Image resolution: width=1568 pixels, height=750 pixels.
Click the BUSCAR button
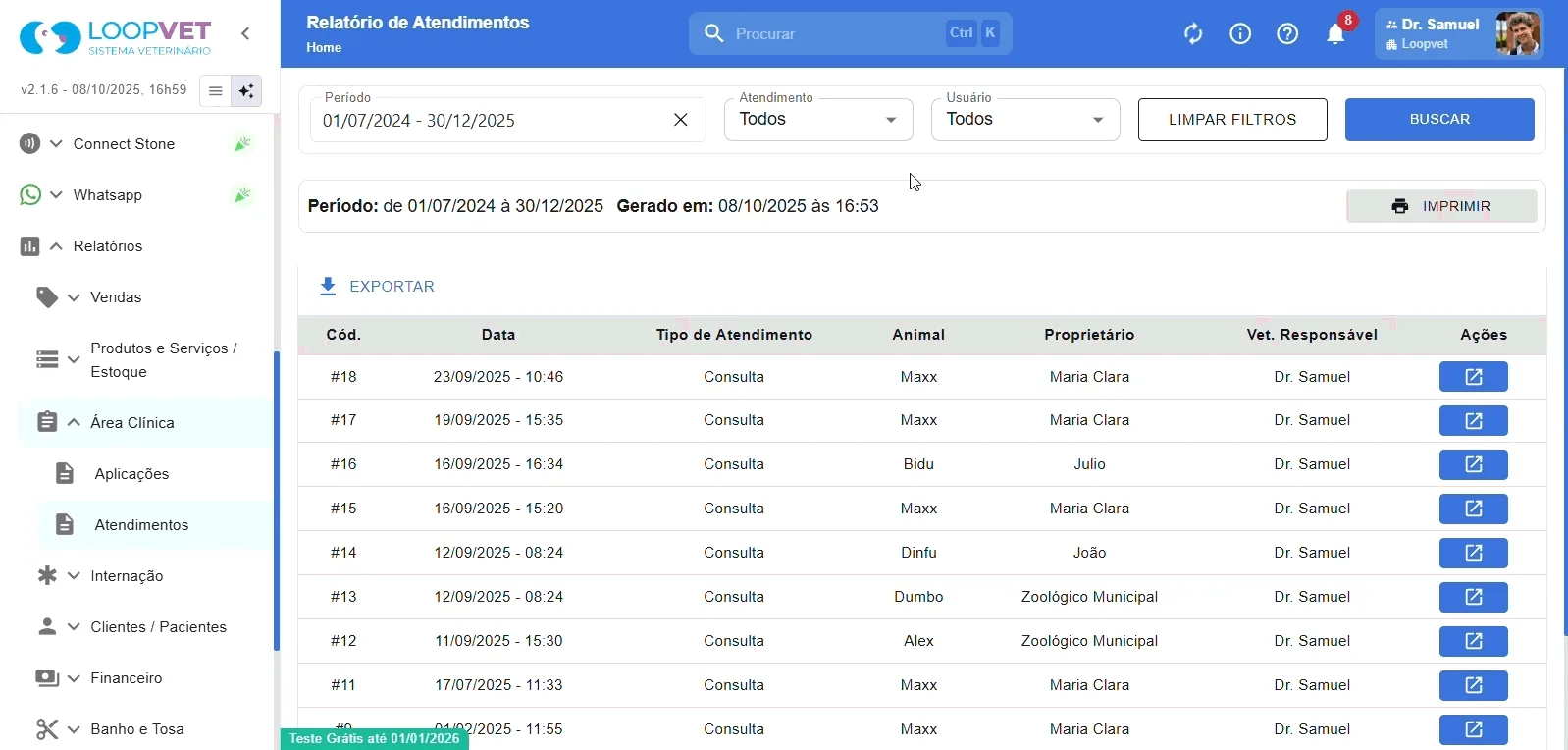pos(1439,120)
